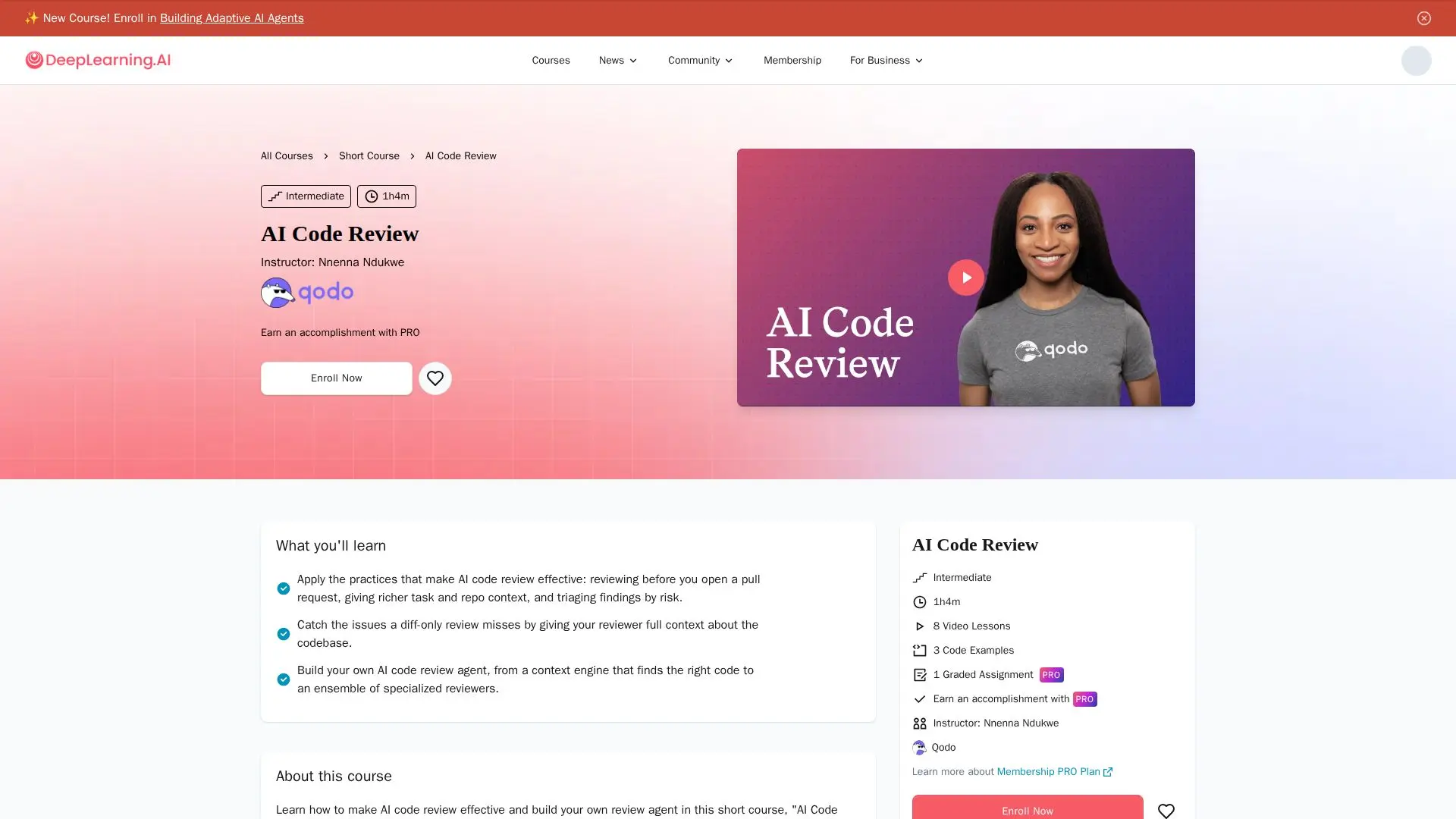Image resolution: width=1456 pixels, height=819 pixels.
Task: Click the white Enroll Now button in hero
Action: tap(336, 378)
